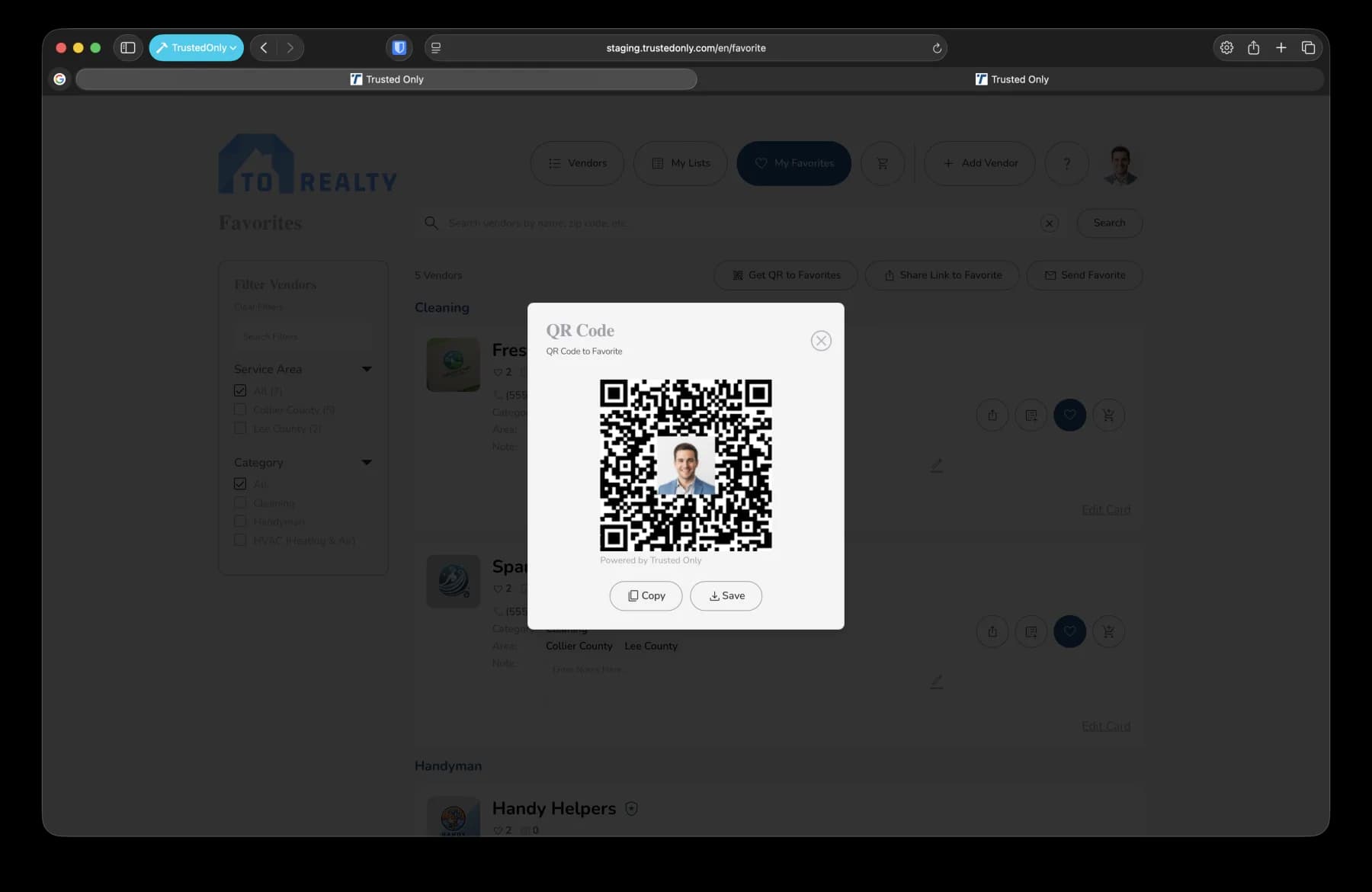Open My Favorites navigation
The width and height of the screenshot is (1372, 892).
(794, 163)
